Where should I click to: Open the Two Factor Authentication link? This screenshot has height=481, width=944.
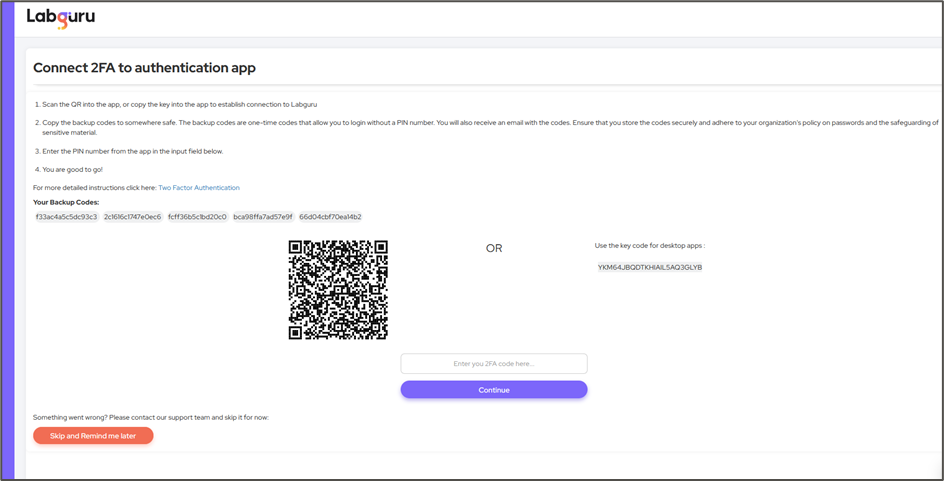coord(198,188)
